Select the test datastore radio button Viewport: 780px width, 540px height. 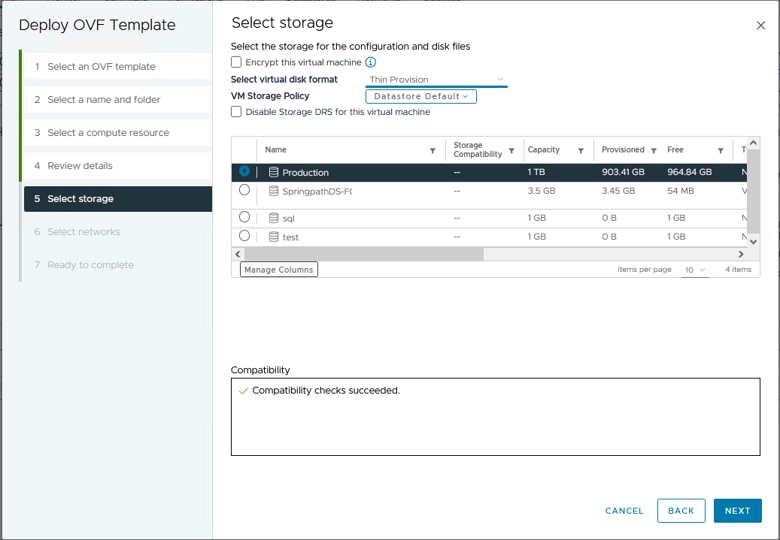coord(244,236)
